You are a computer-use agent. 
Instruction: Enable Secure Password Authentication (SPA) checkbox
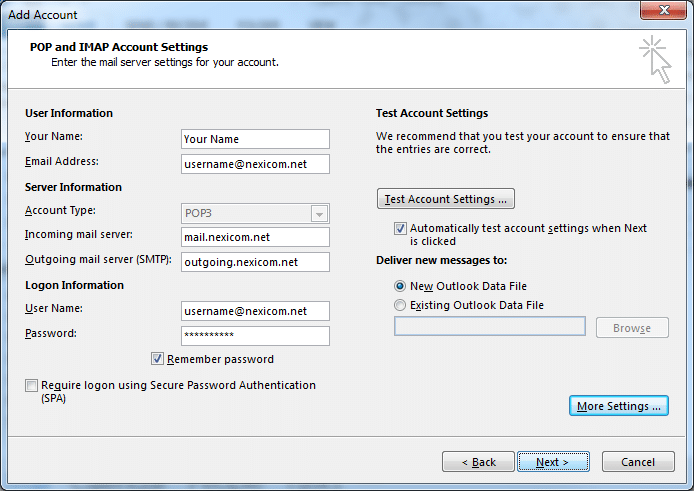pyautogui.click(x=31, y=385)
